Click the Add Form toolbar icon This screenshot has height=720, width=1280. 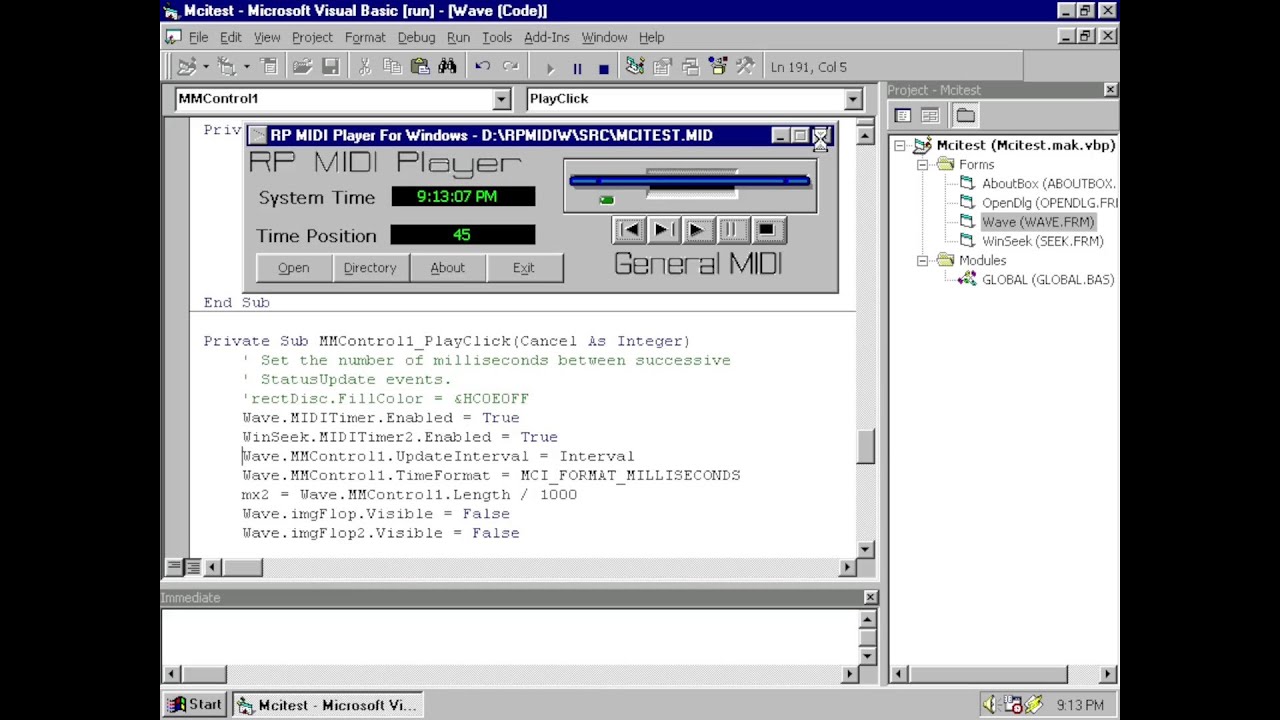click(x=227, y=67)
